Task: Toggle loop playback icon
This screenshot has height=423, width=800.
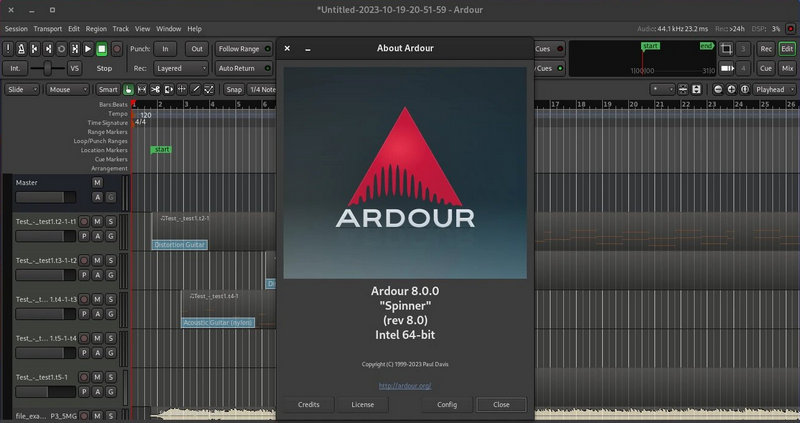Action: [x=62, y=48]
